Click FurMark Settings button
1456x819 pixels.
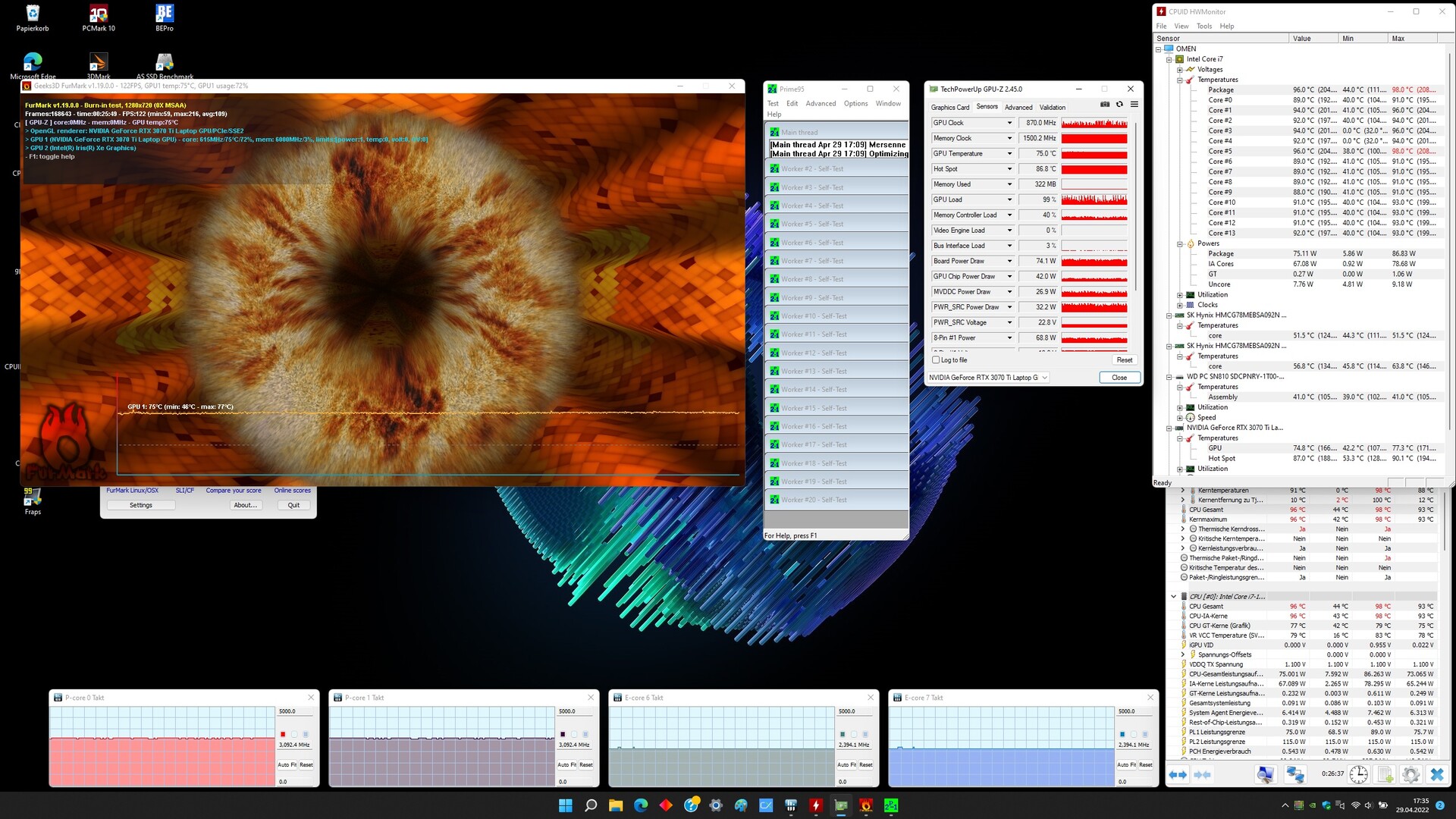(141, 505)
